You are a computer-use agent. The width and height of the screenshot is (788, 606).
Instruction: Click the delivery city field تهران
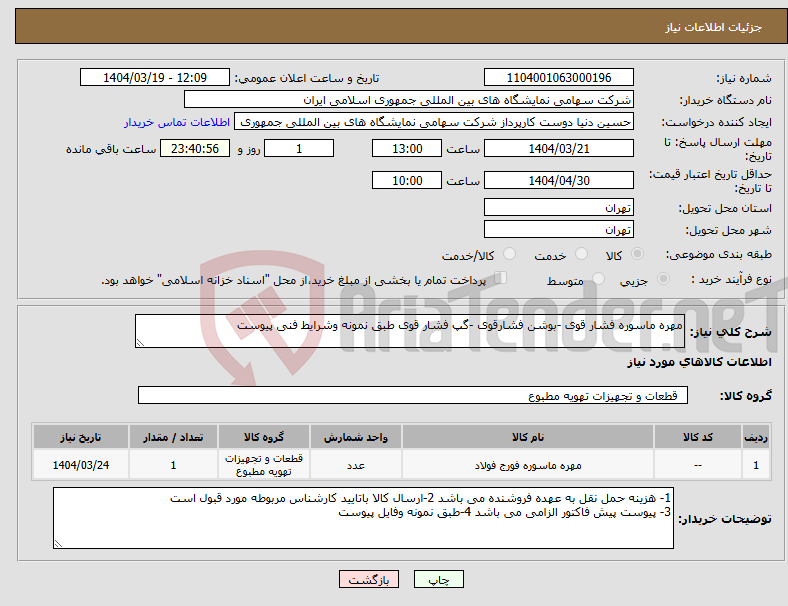click(558, 229)
